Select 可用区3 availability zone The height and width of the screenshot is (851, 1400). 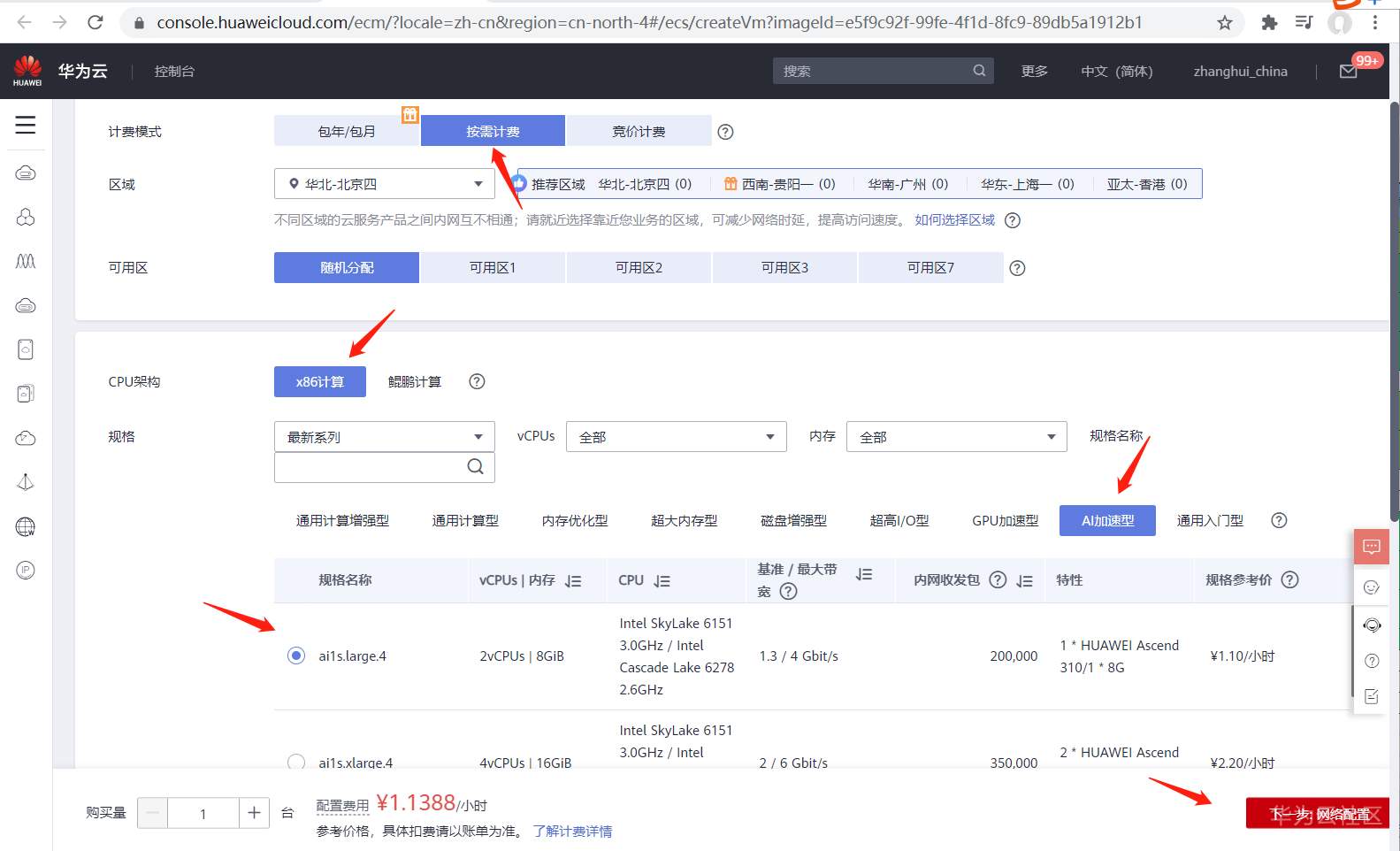pos(784,268)
